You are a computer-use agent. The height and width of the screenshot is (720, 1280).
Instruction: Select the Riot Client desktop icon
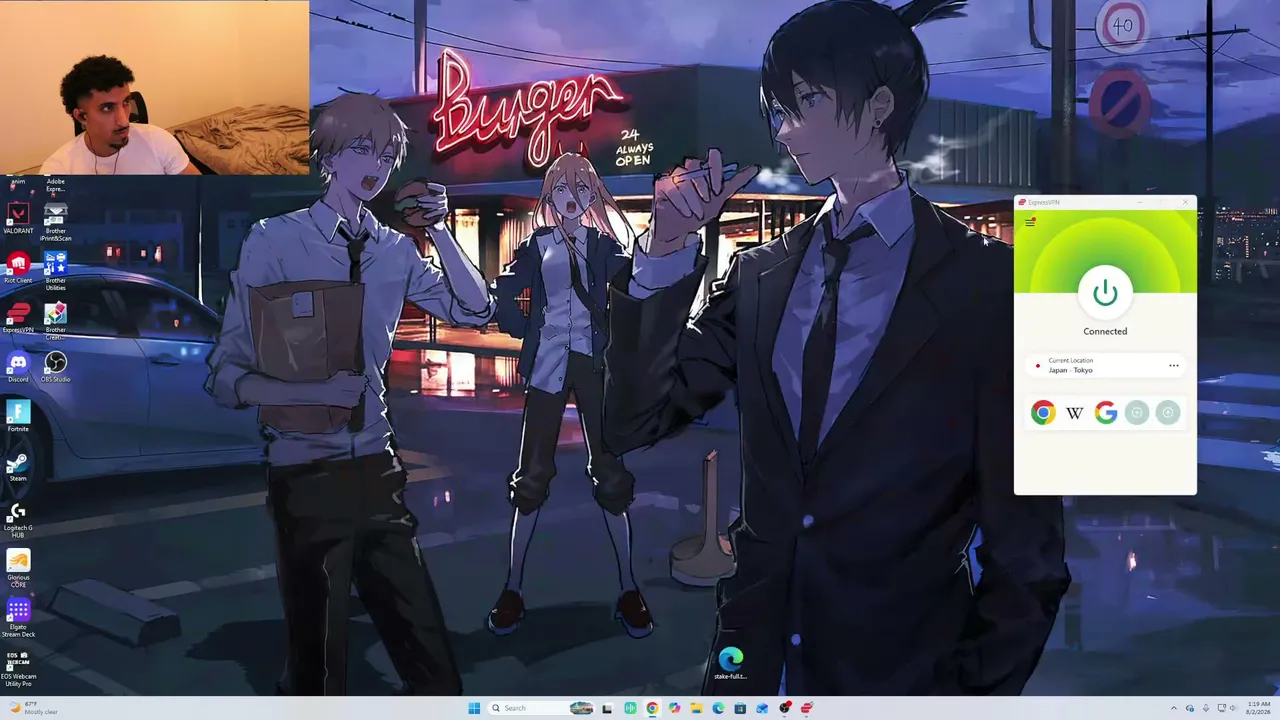[18, 267]
